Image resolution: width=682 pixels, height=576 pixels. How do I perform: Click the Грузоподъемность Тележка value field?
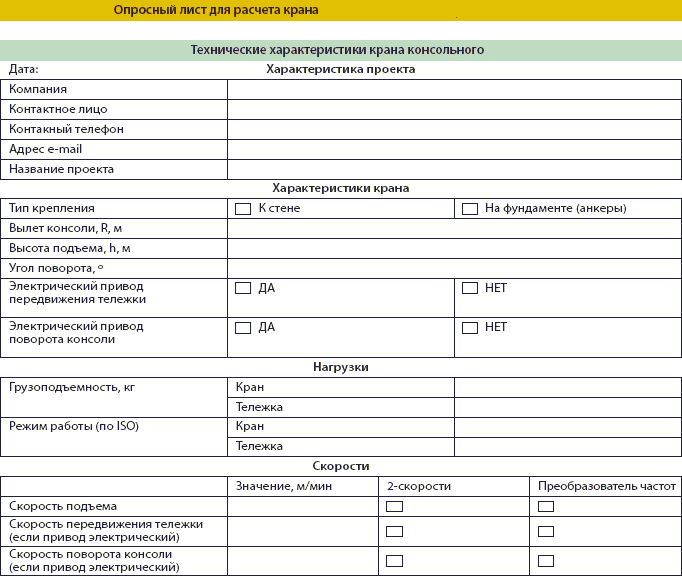(568, 408)
